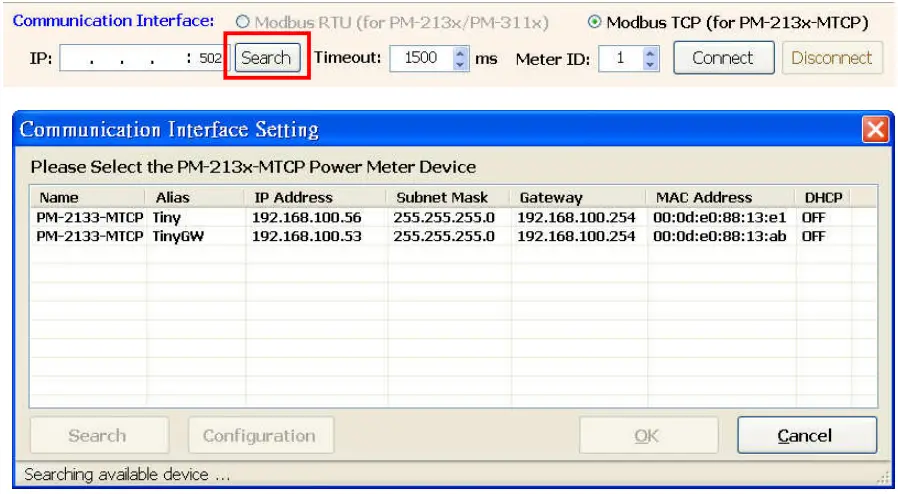
Task: Click the alias cell Tiny
Action: point(167,218)
